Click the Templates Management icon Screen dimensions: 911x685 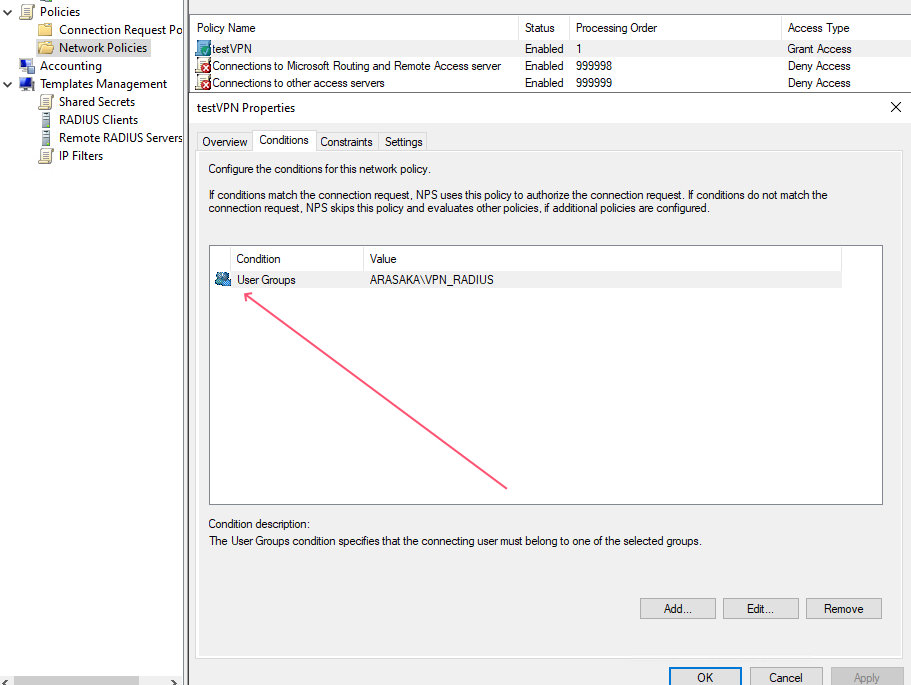click(x=27, y=84)
